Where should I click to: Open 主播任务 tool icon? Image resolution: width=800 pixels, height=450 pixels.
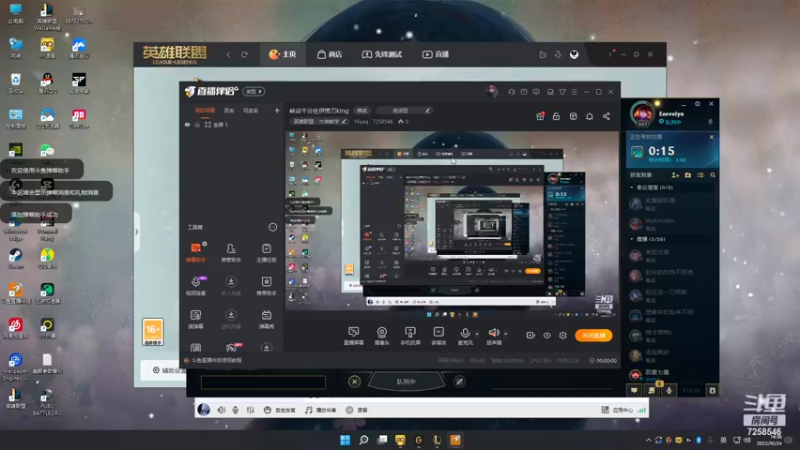pos(266,253)
